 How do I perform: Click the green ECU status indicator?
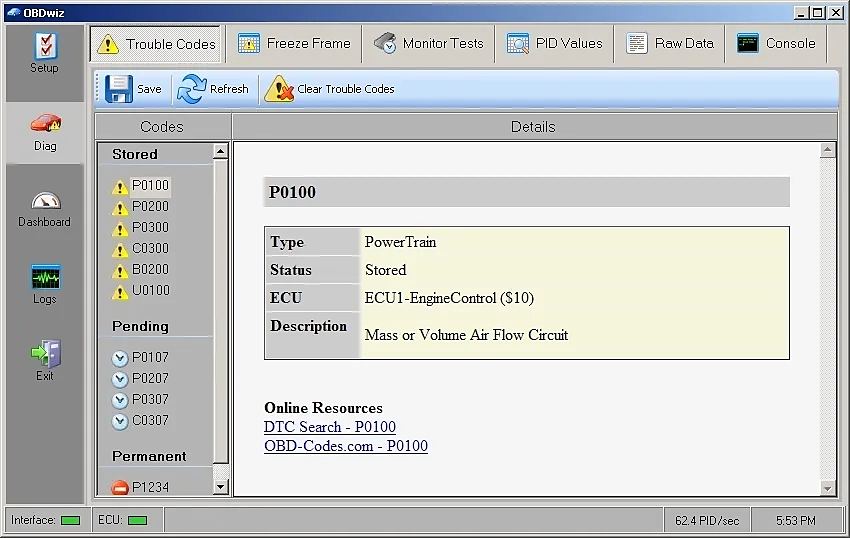(137, 521)
